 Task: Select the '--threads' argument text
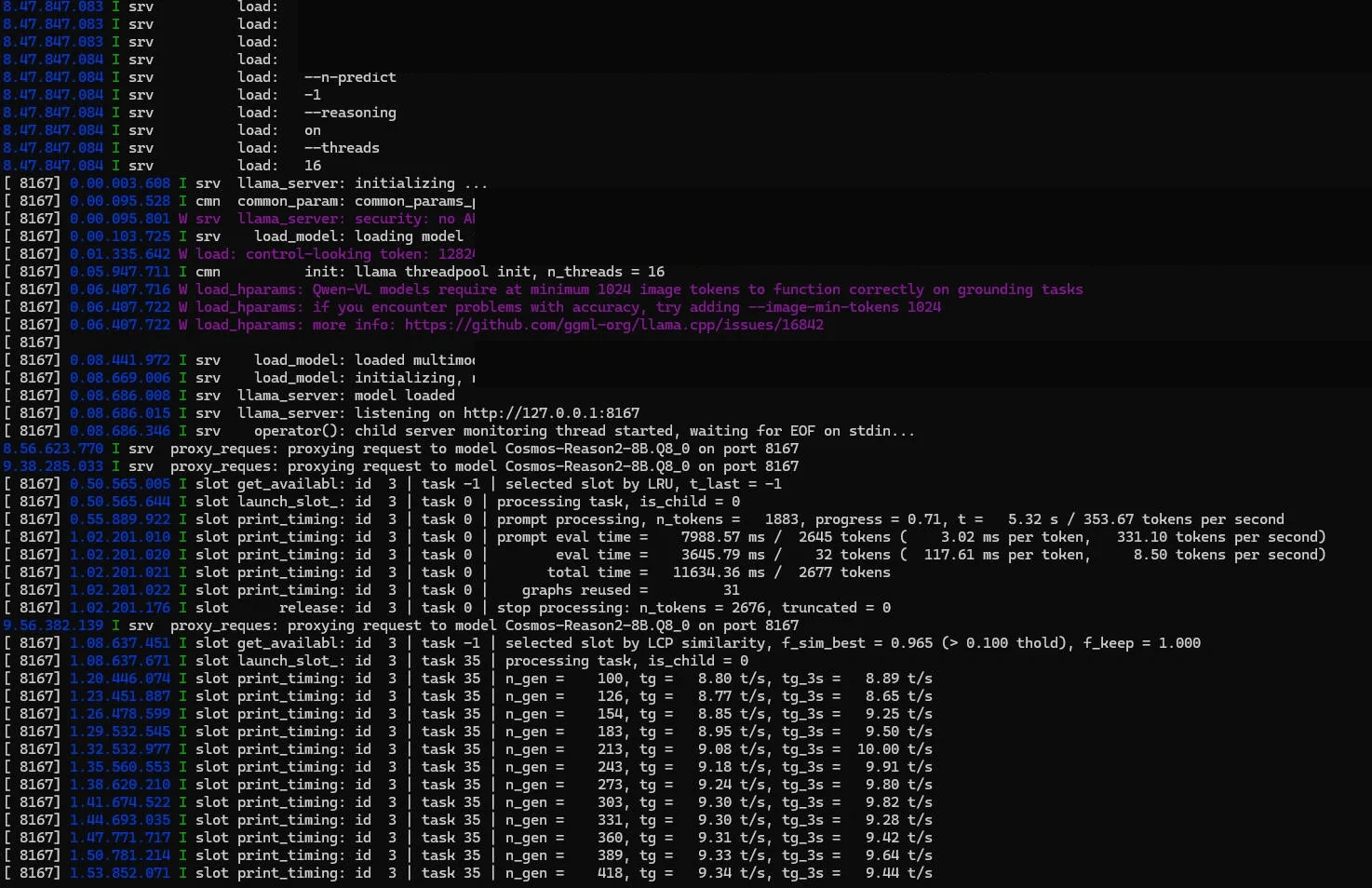click(x=342, y=148)
